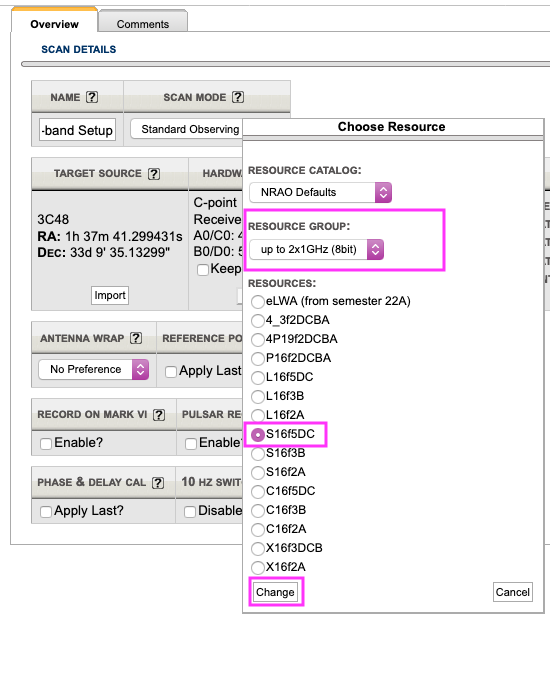The width and height of the screenshot is (550, 677).
Task: Expand the Resource Group 8bit dropdown
Action: coord(316,250)
